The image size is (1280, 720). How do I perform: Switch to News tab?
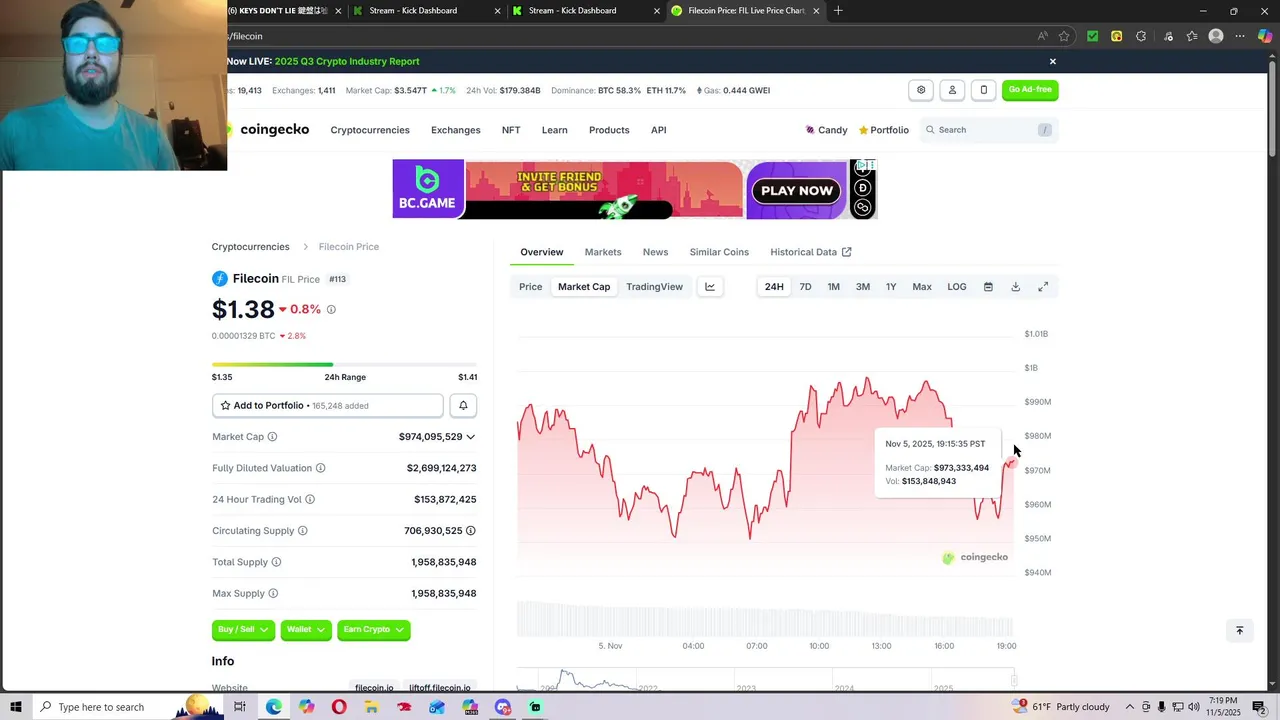[x=655, y=252]
